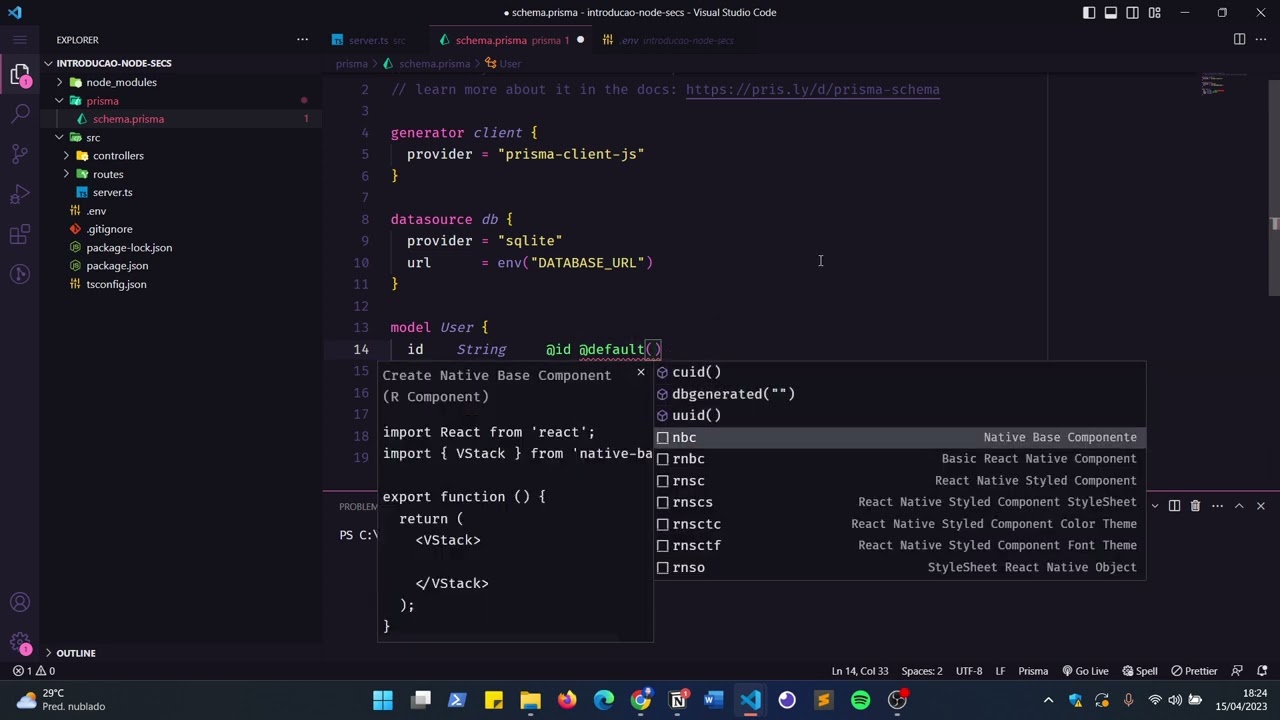Open errors and warnings in status bar
This screenshot has height=720, width=1280.
point(34,671)
